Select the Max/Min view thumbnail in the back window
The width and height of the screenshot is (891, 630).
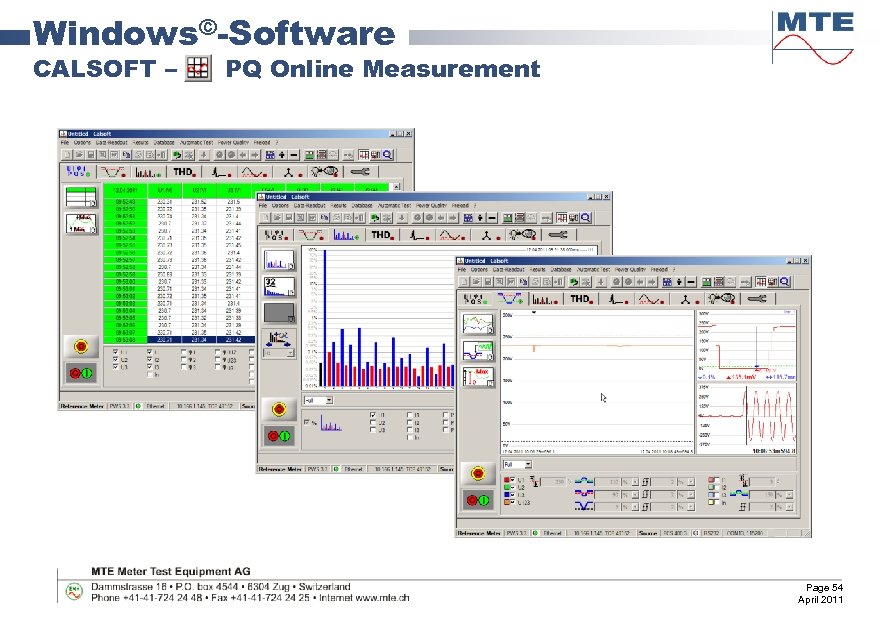tap(81, 223)
